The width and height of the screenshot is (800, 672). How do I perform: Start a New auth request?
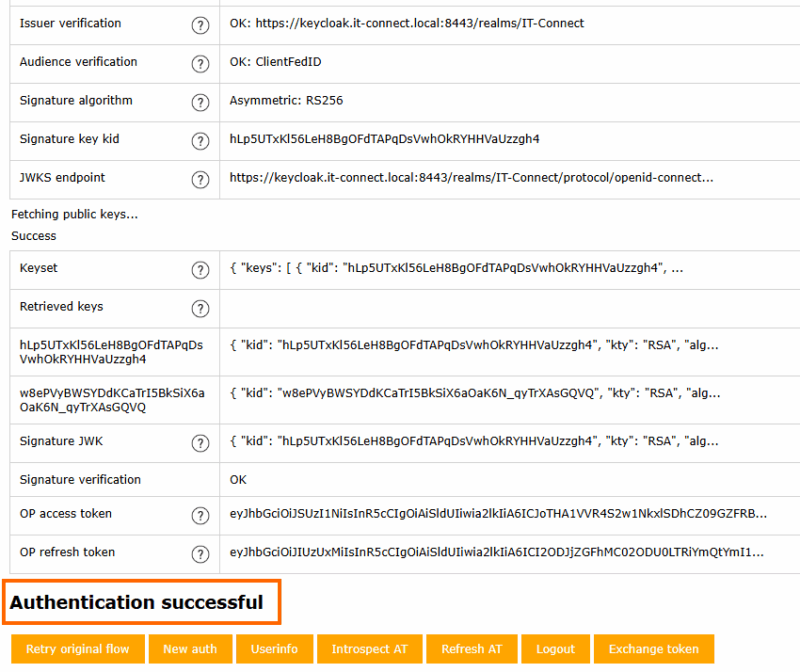tap(190, 649)
